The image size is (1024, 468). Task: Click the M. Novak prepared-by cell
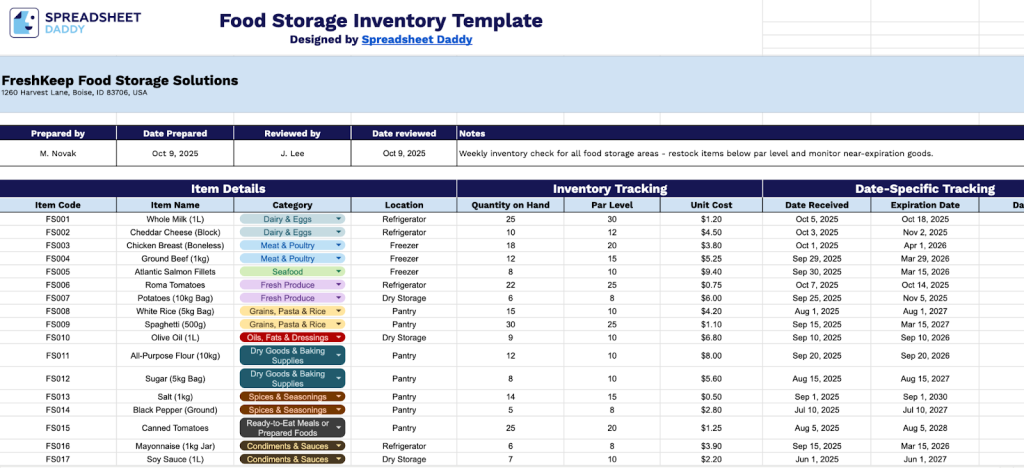point(58,153)
